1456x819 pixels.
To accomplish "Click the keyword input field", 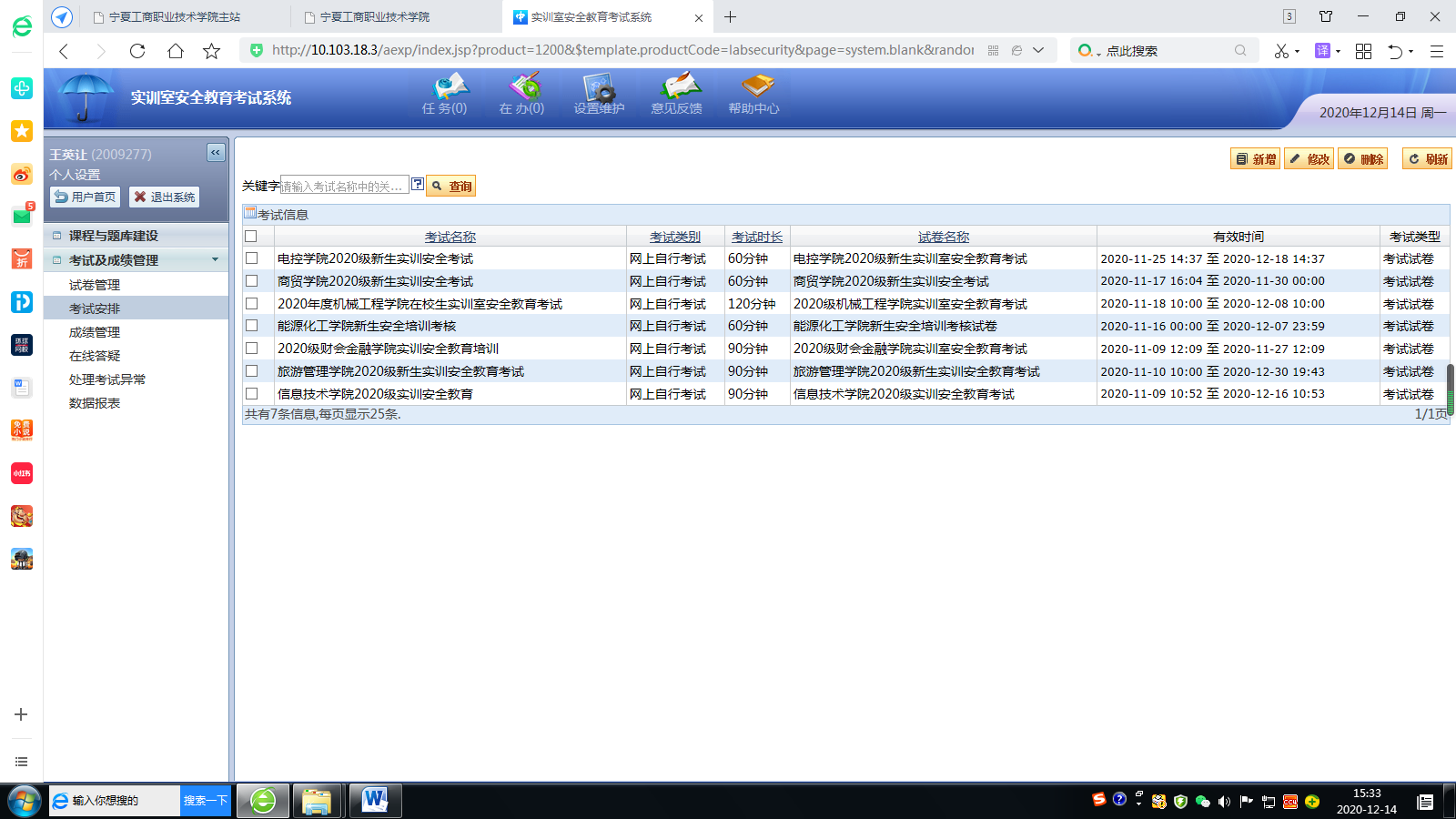I will pyautogui.click(x=344, y=187).
